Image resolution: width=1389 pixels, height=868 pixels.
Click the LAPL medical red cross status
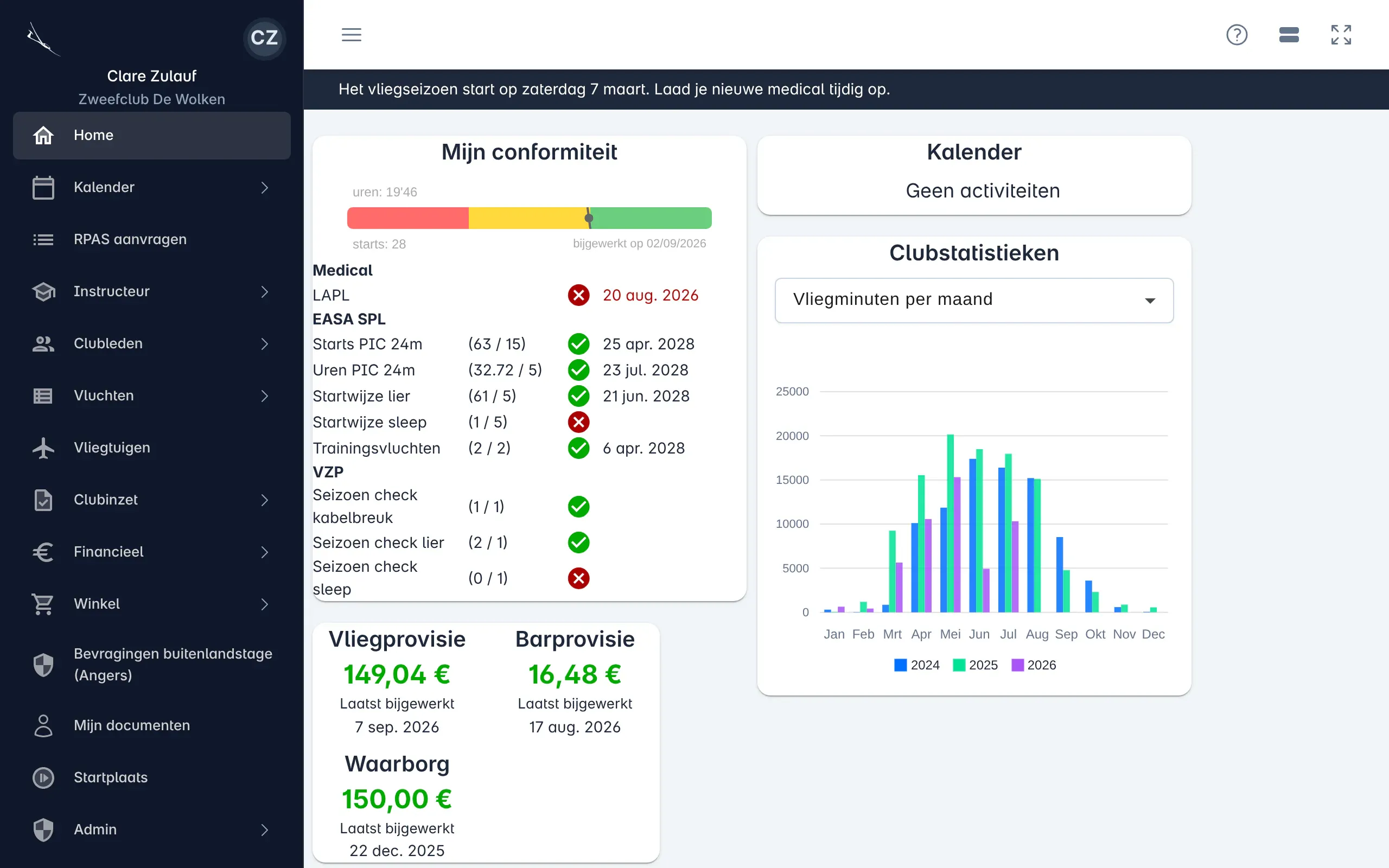click(578, 295)
